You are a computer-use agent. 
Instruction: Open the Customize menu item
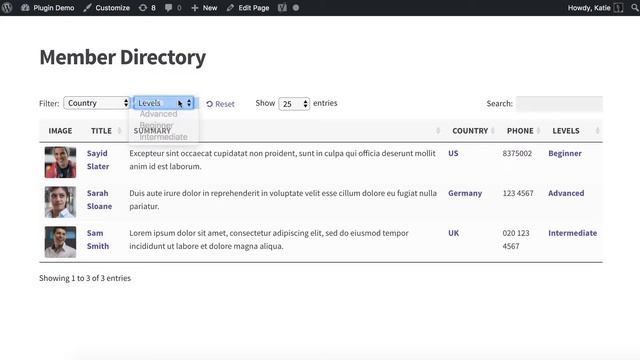coord(107,8)
